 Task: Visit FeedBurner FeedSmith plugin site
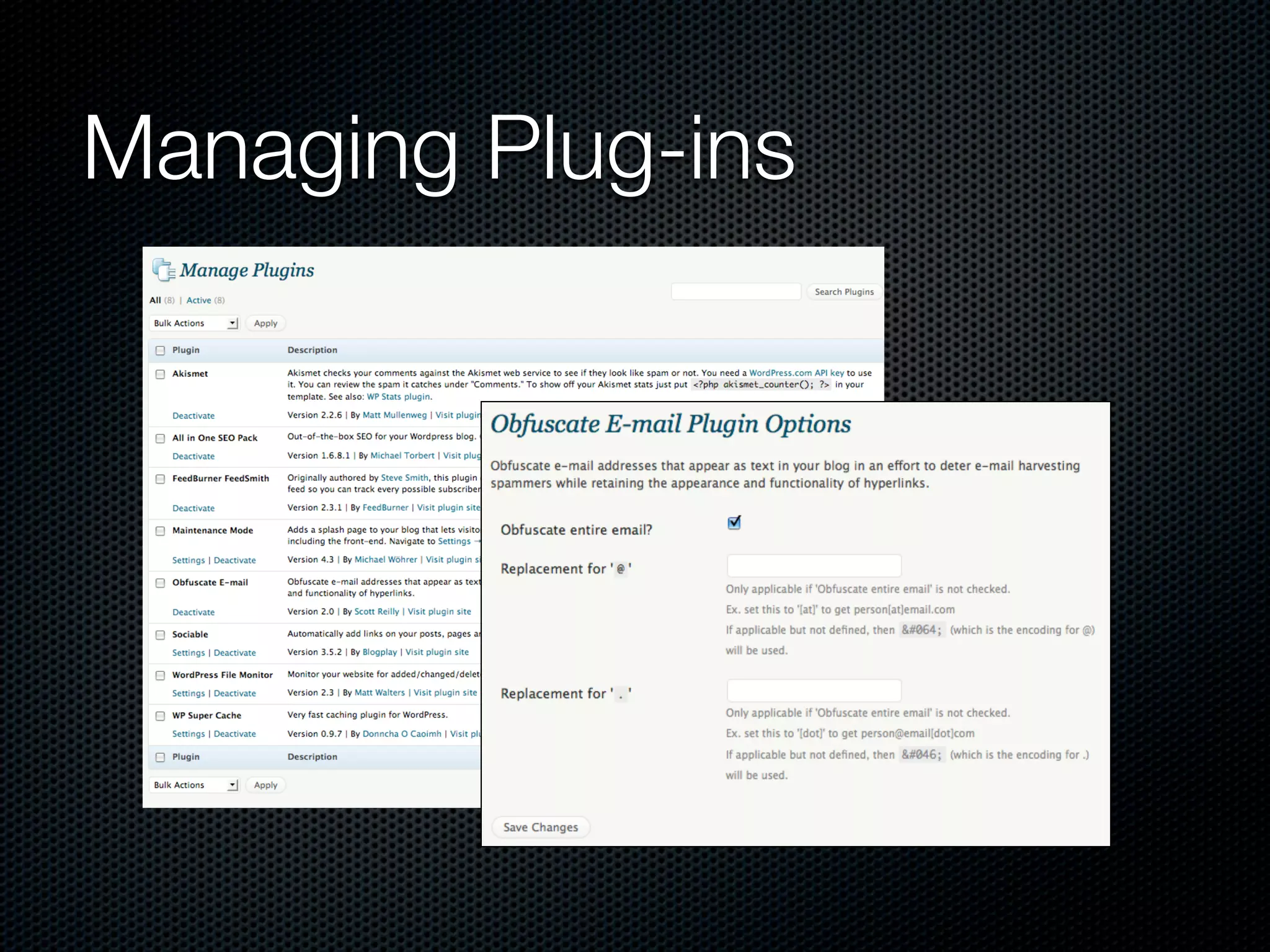pyautogui.click(x=448, y=508)
